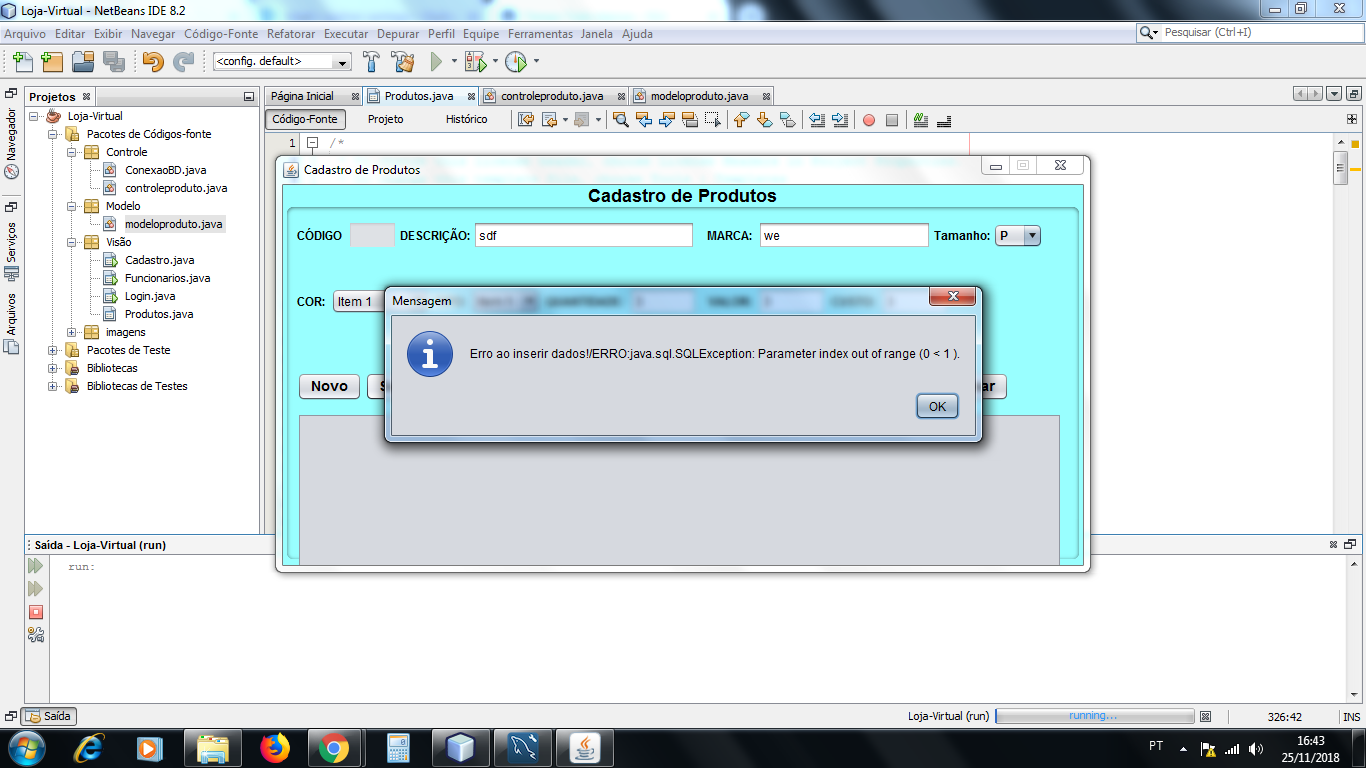Viewport: 1366px width, 768px height.
Task: Run the project with green play icon
Action: 436,61
